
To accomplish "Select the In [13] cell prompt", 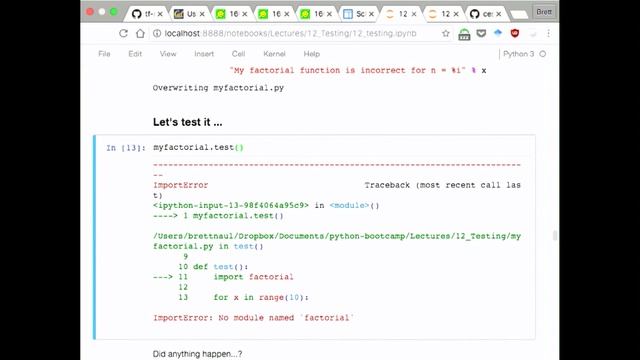I will 126,148.
